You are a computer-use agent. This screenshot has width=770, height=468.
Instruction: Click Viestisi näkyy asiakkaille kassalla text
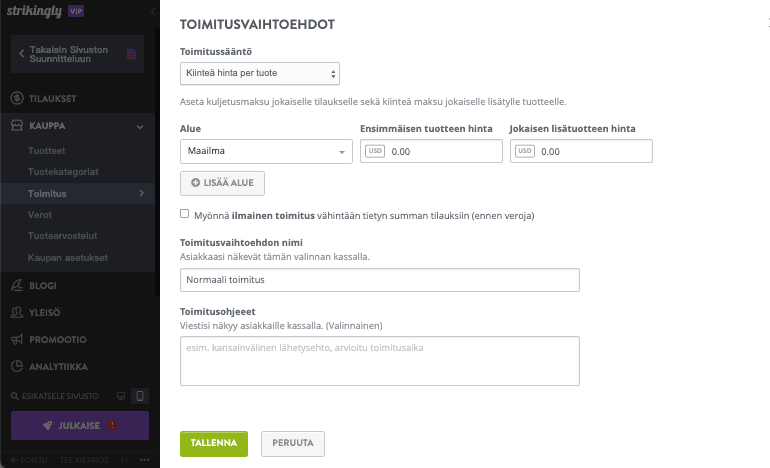(x=281, y=326)
